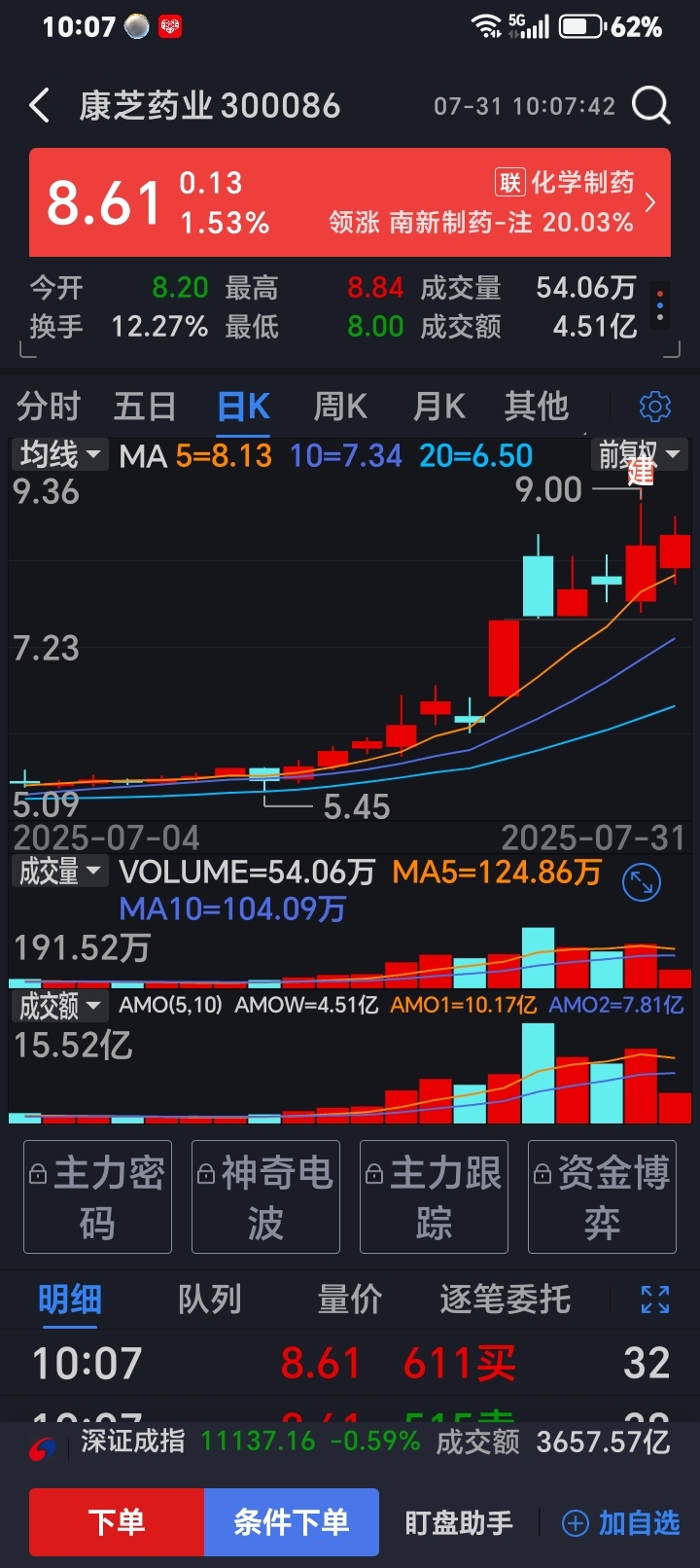
Task: Tap the 建 marker on the K-line chart
Action: pyautogui.click(x=641, y=472)
